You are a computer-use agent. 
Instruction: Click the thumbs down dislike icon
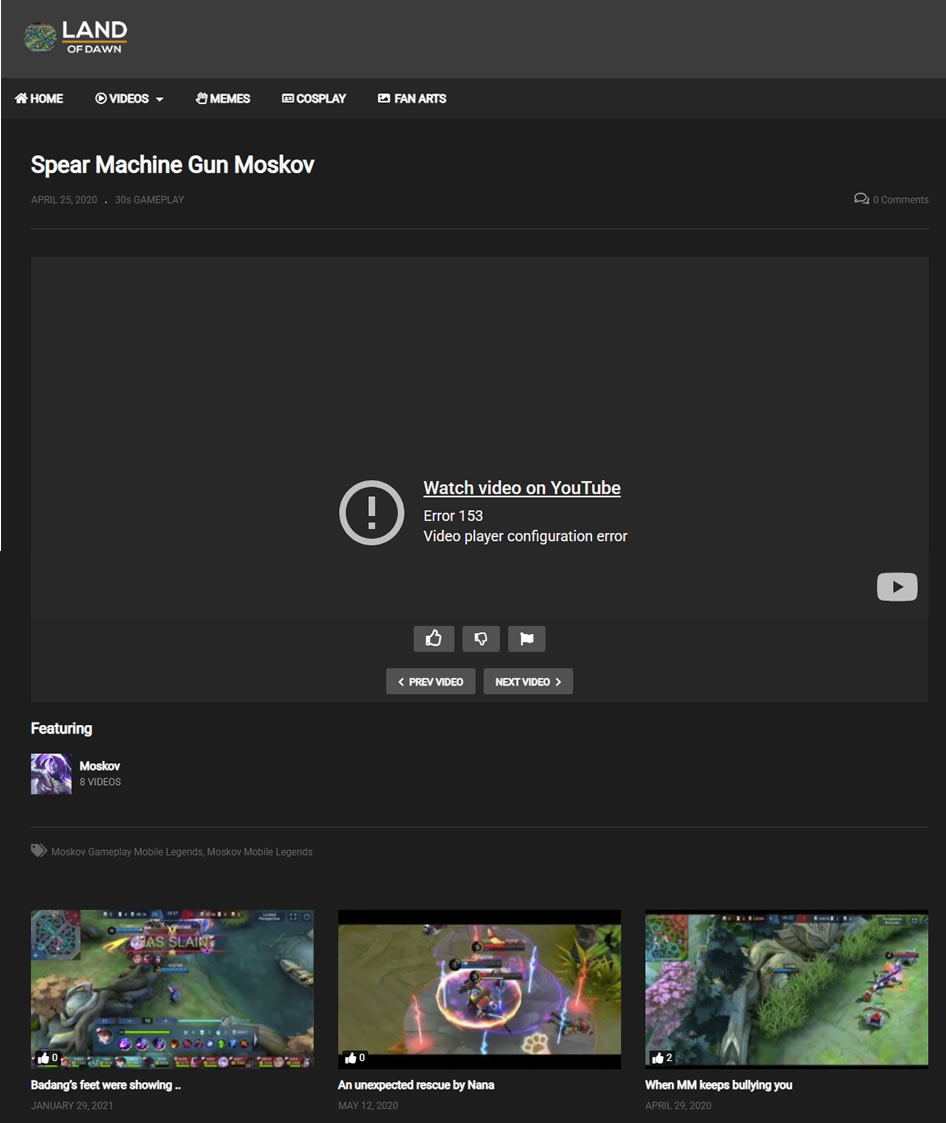pos(481,638)
